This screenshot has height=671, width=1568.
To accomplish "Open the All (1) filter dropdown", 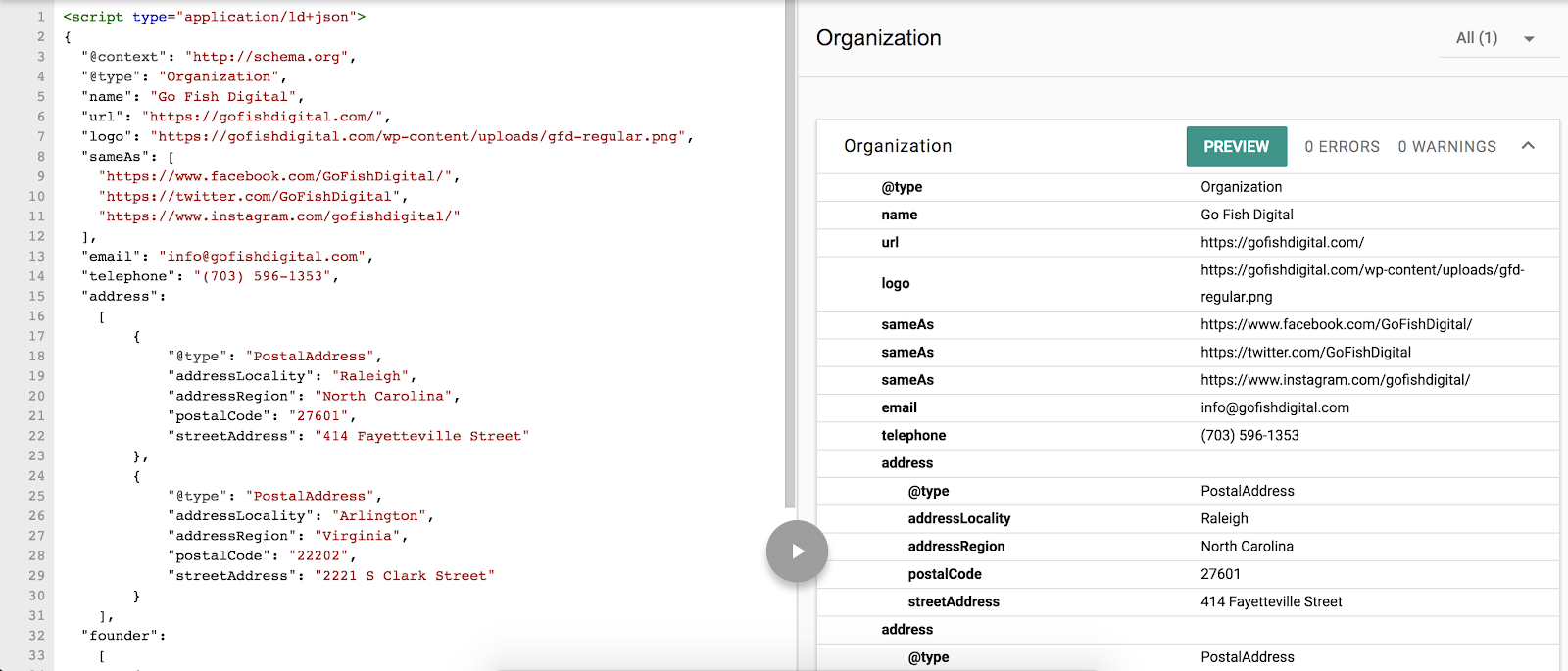I will [1477, 38].
